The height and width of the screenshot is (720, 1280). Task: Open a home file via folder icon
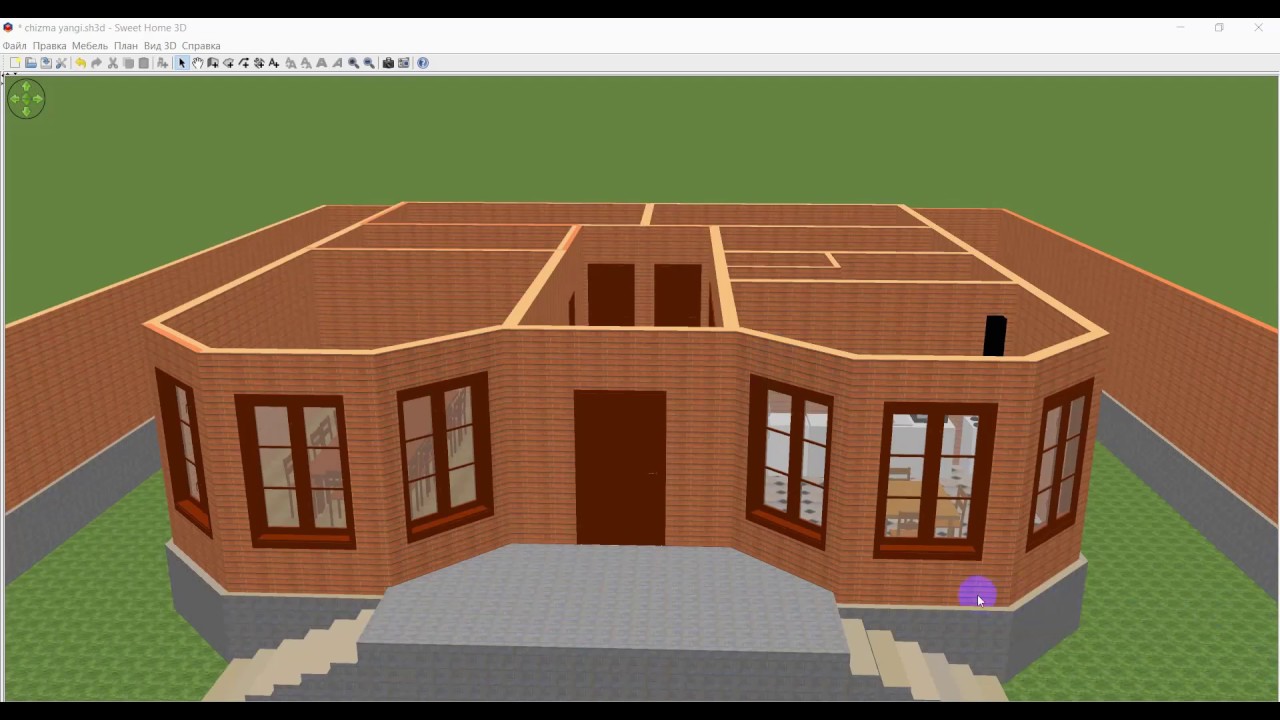click(x=30, y=63)
